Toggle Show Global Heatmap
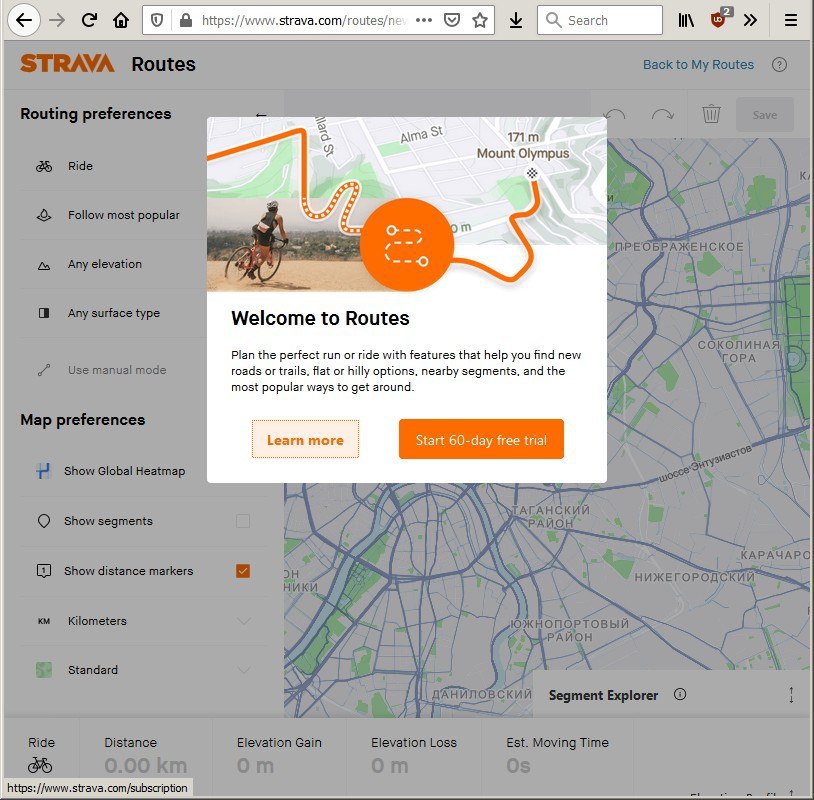Viewport: 814px width, 800px height. point(113,471)
